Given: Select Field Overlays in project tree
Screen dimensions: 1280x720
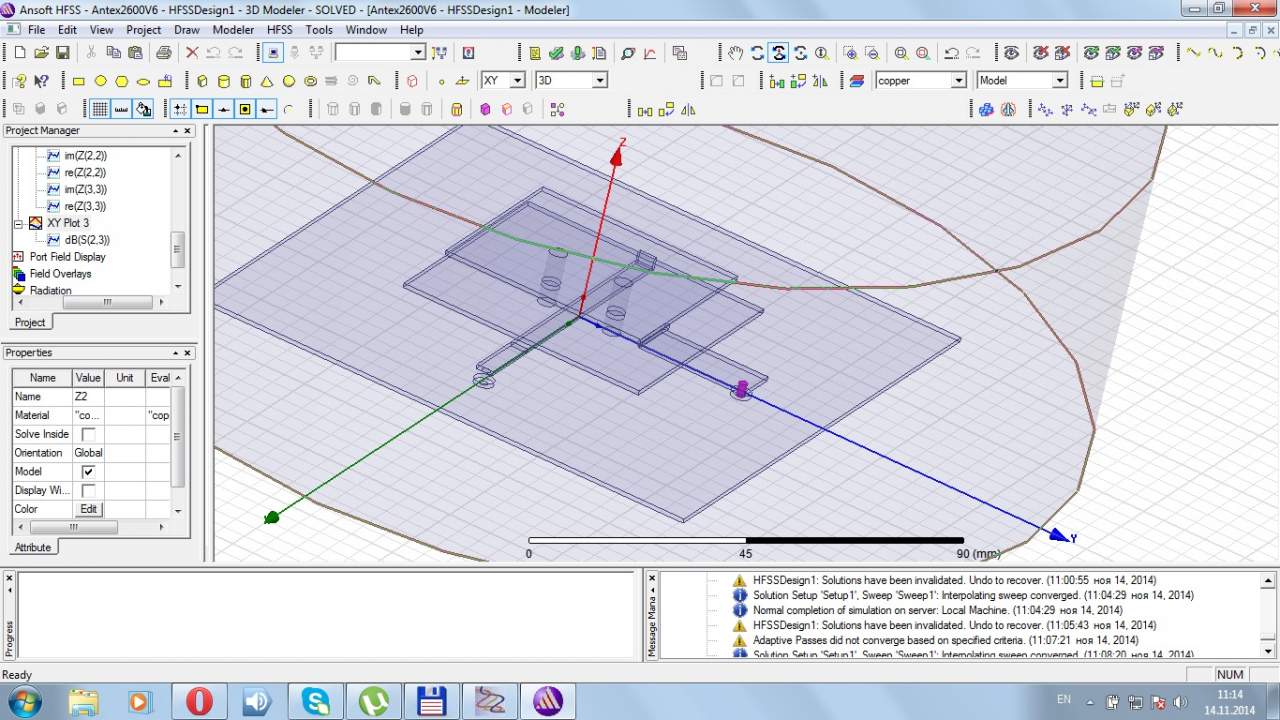Looking at the screenshot, I should click(60, 274).
